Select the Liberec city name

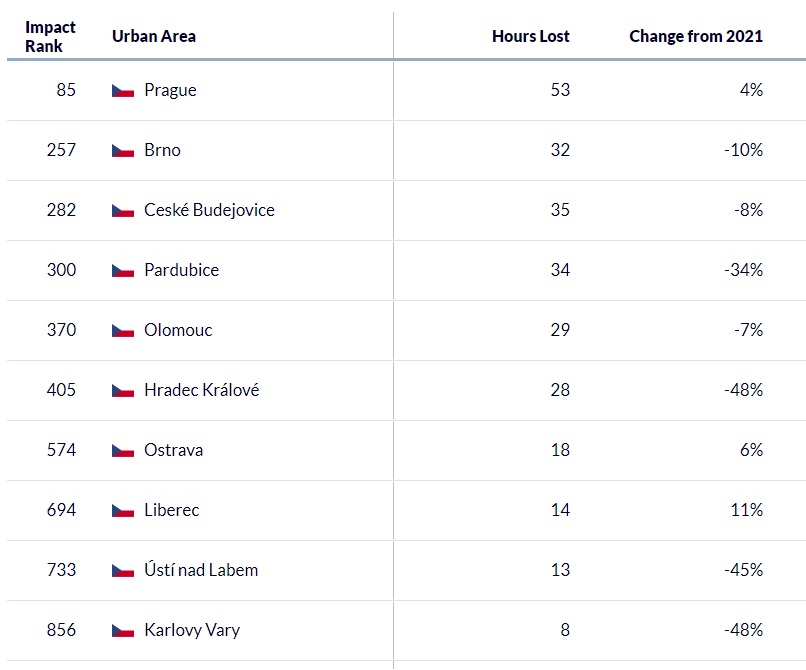(172, 510)
